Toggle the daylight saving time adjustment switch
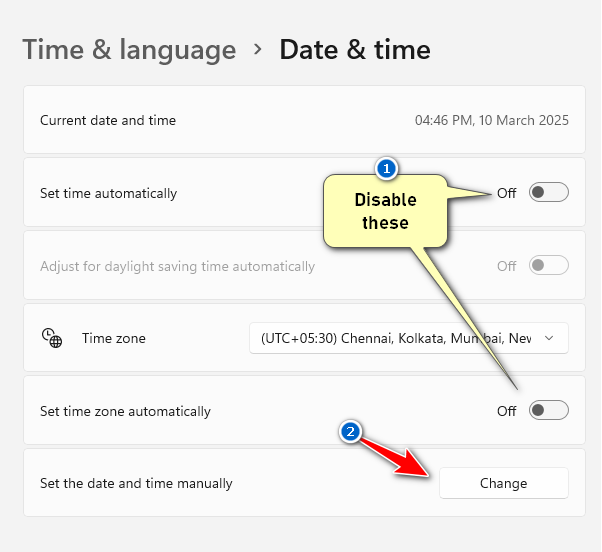Image resolution: width=602 pixels, height=552 pixels. 548,266
